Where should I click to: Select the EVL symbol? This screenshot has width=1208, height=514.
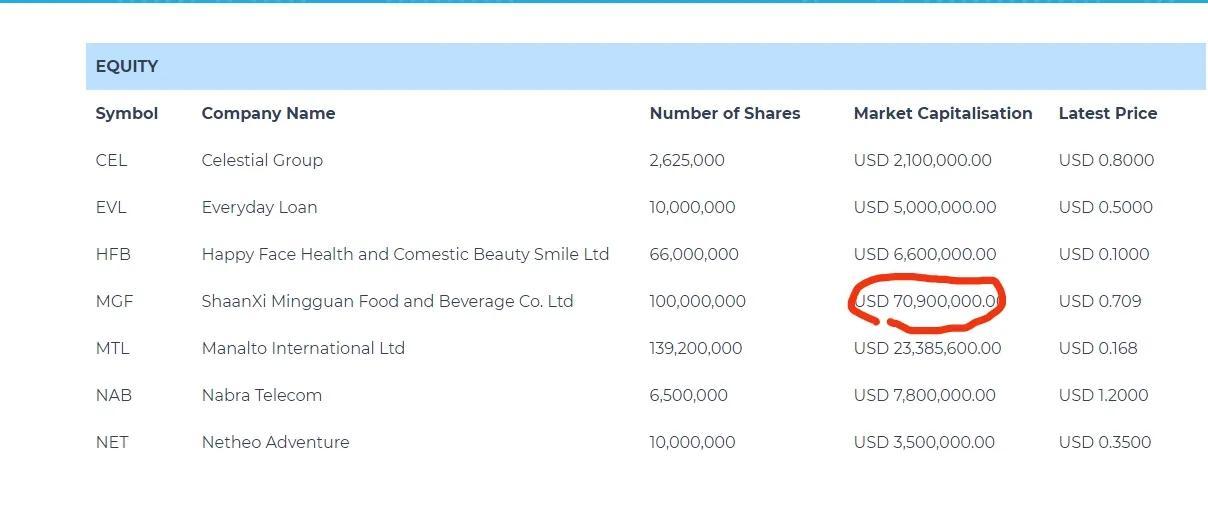(x=111, y=208)
